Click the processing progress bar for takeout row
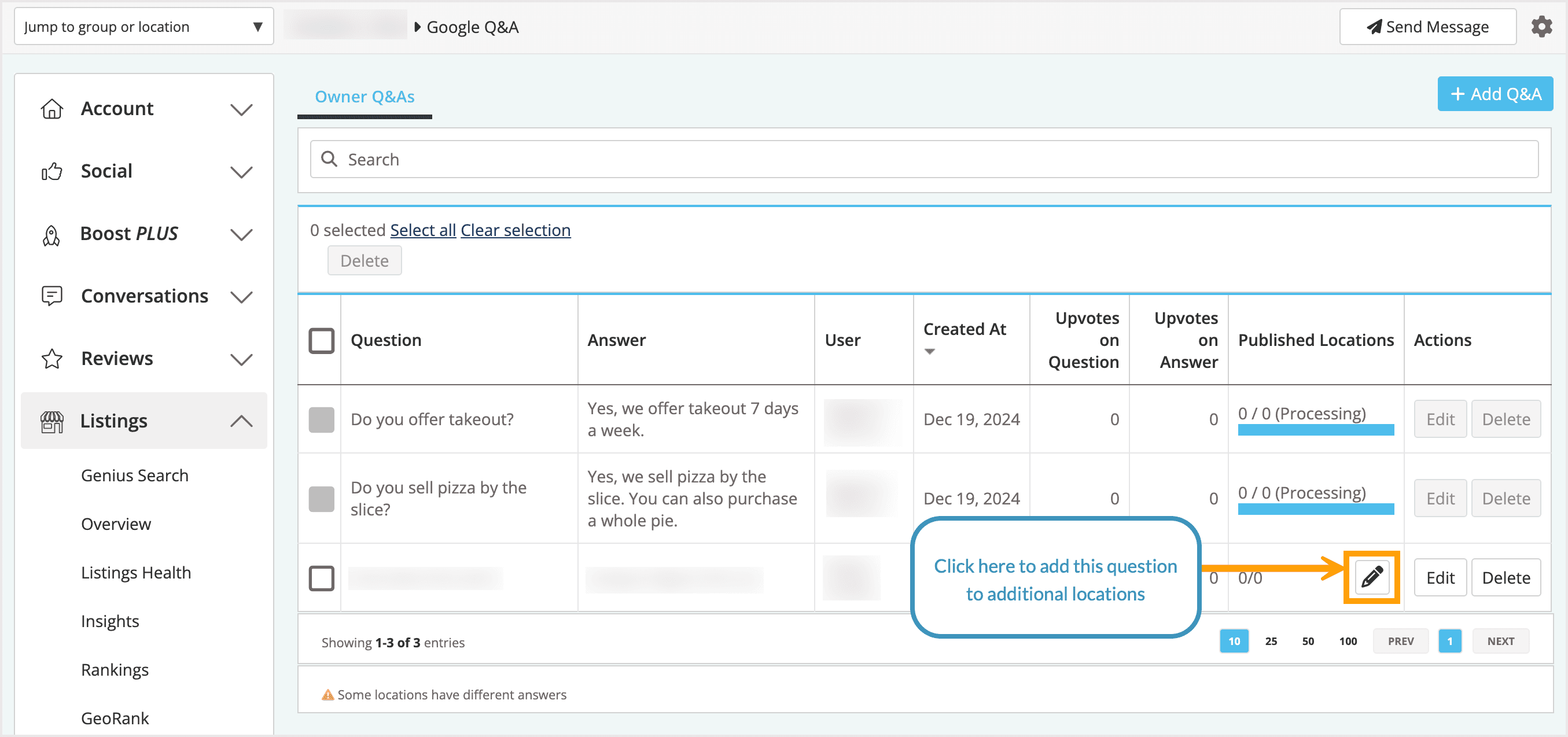1568x737 pixels. [1315, 430]
